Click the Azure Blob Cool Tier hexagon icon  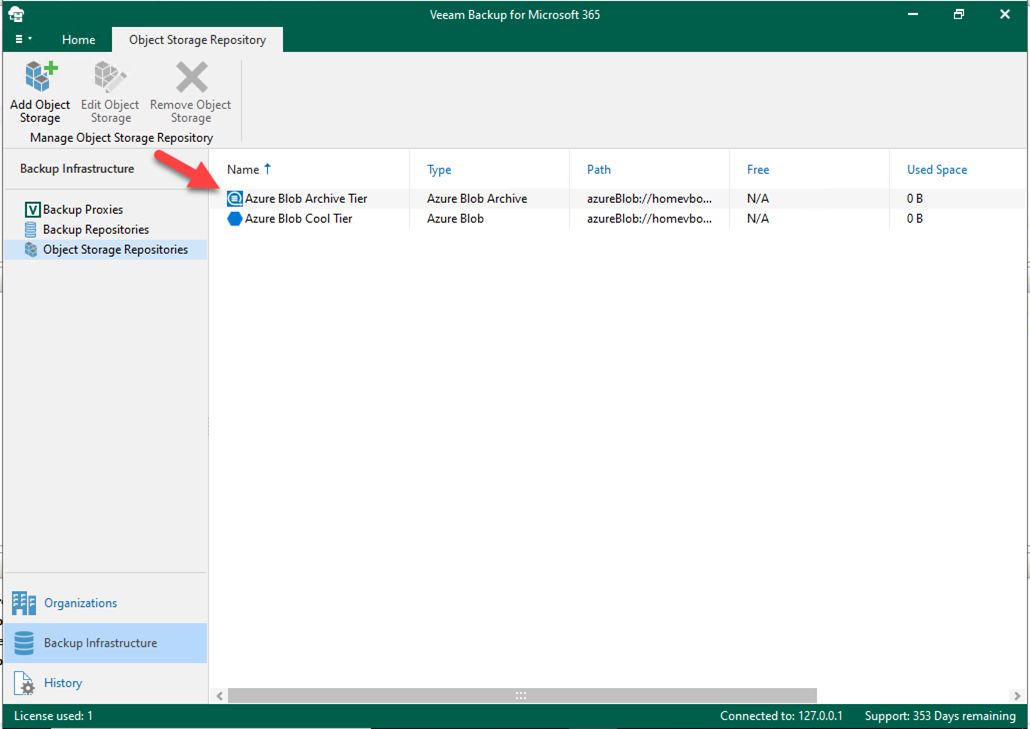pos(235,219)
